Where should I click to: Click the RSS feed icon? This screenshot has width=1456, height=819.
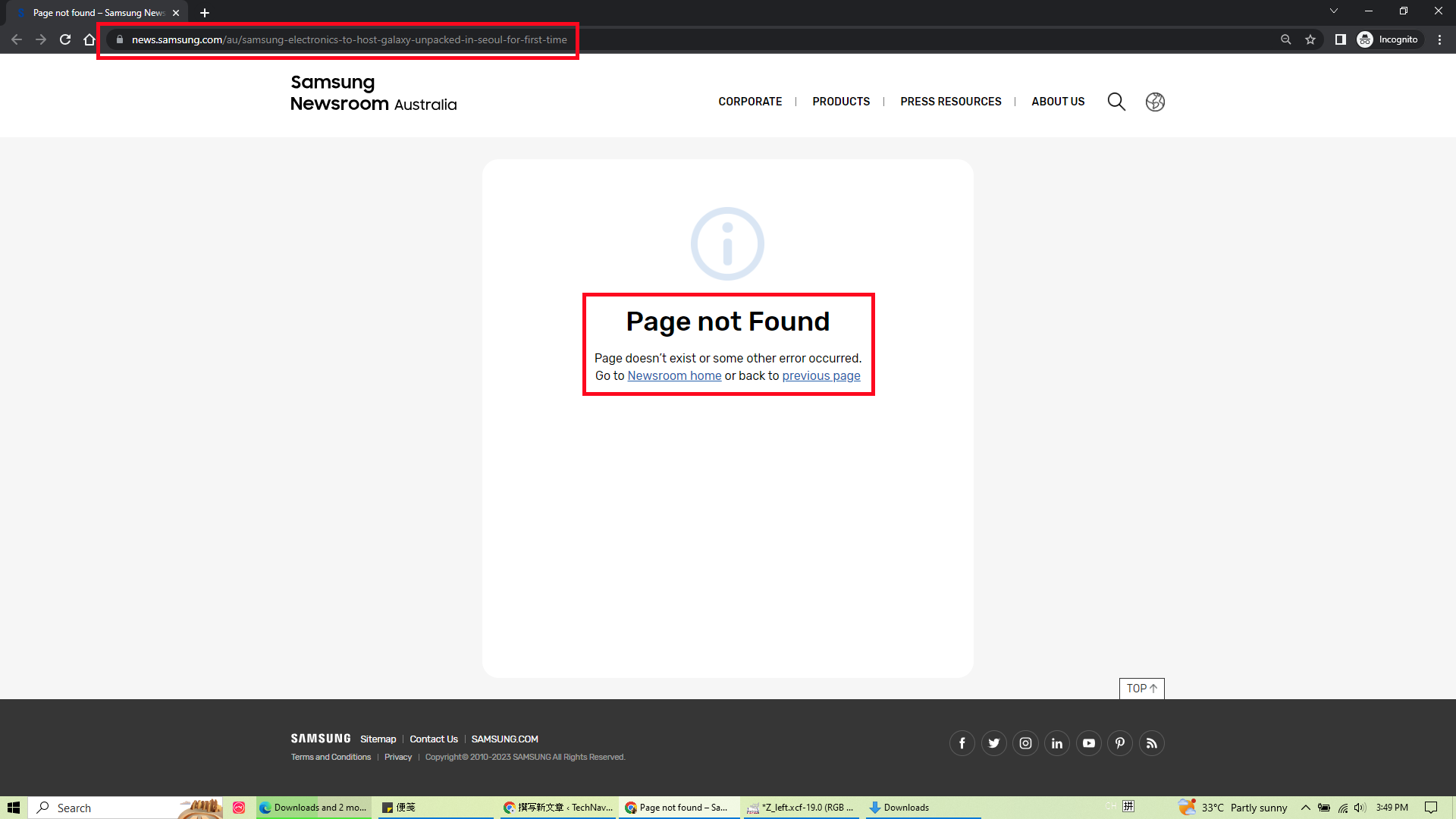pos(1152,743)
